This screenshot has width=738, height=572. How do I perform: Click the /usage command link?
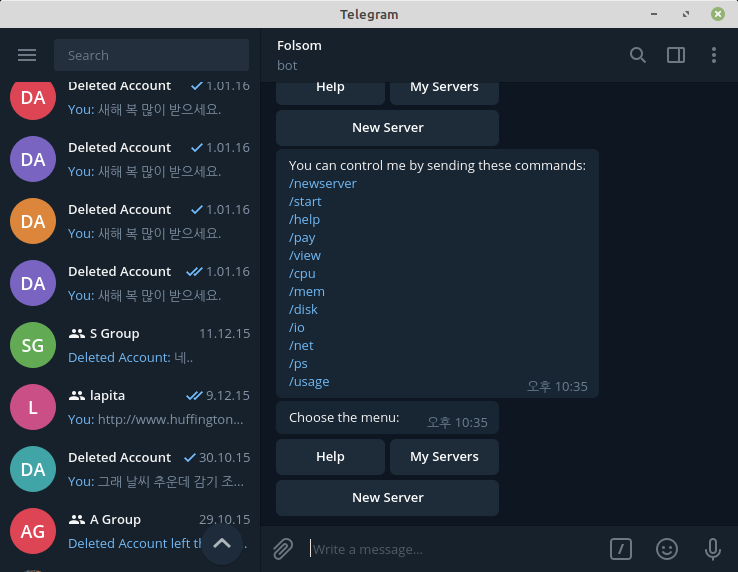pyautogui.click(x=309, y=381)
